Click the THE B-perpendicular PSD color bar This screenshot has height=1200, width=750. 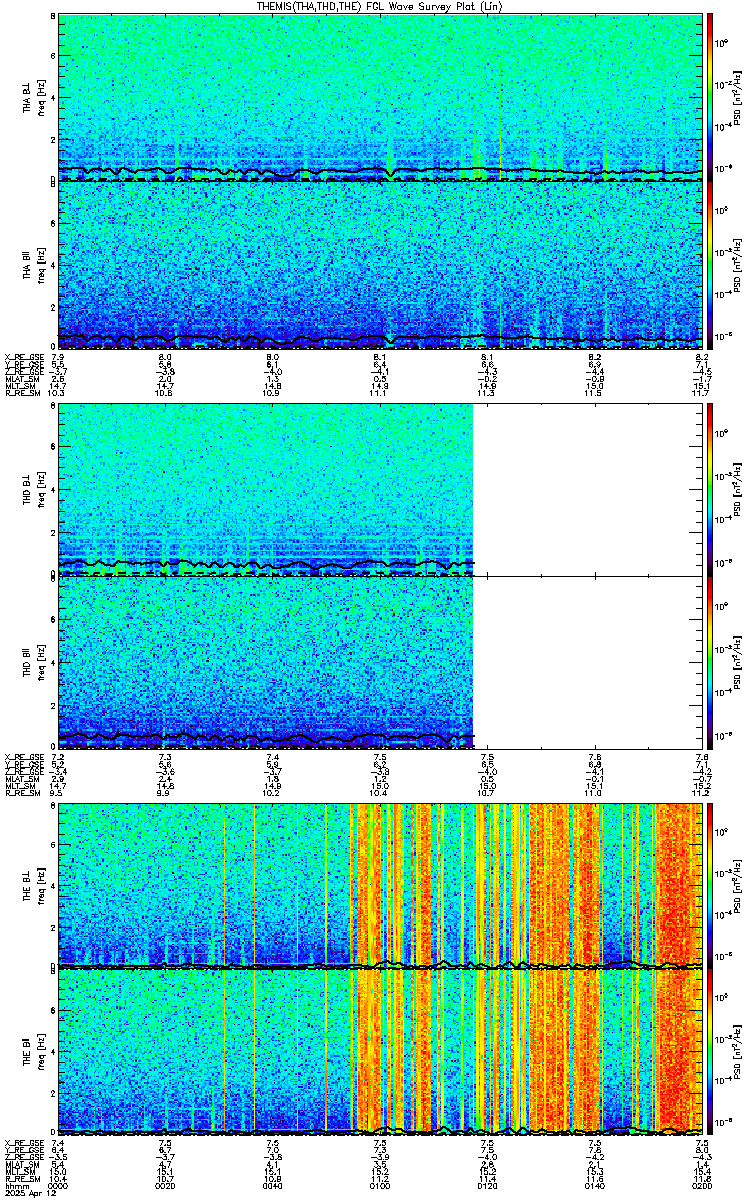click(x=710, y=885)
